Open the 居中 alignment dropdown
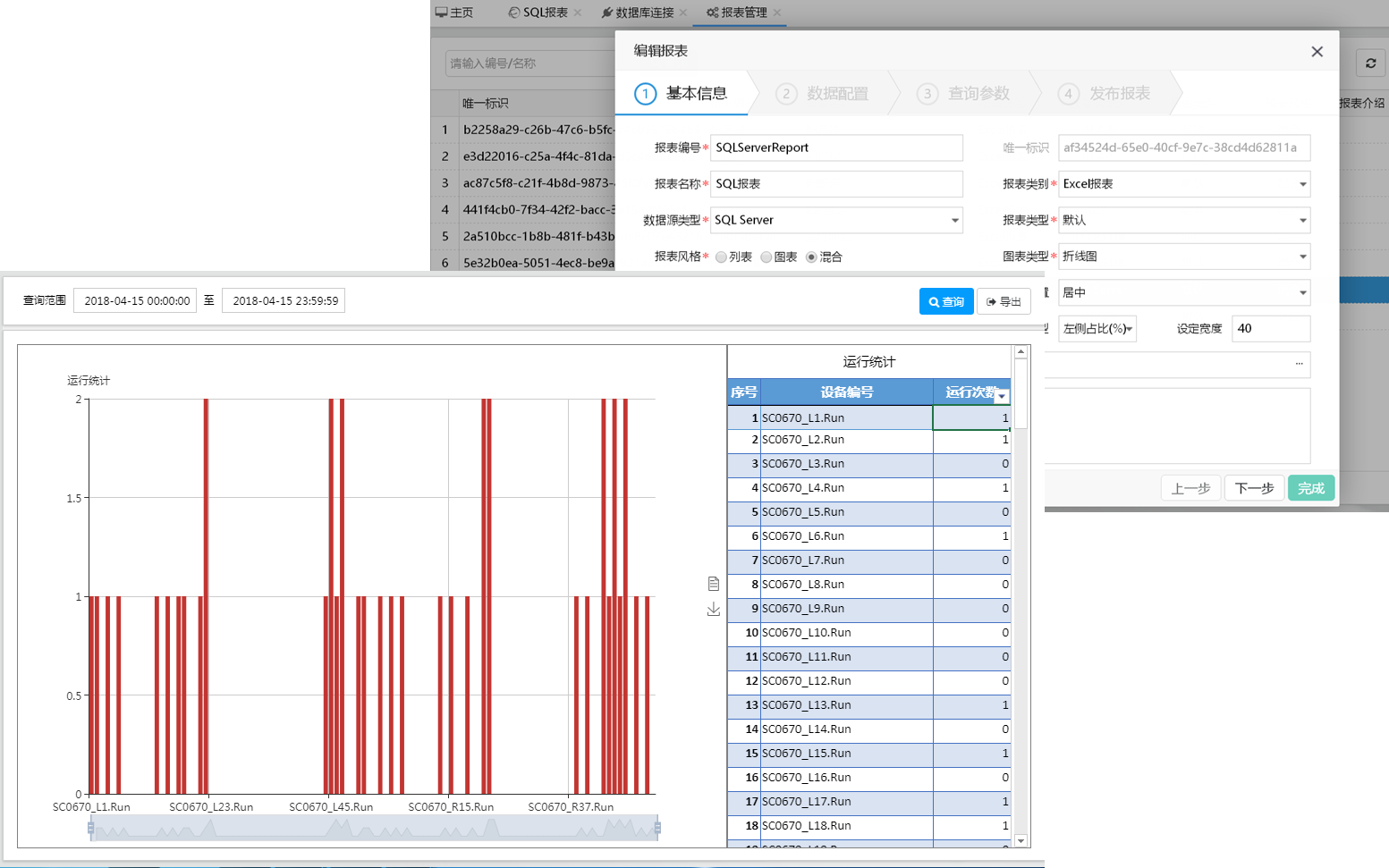 1184,292
